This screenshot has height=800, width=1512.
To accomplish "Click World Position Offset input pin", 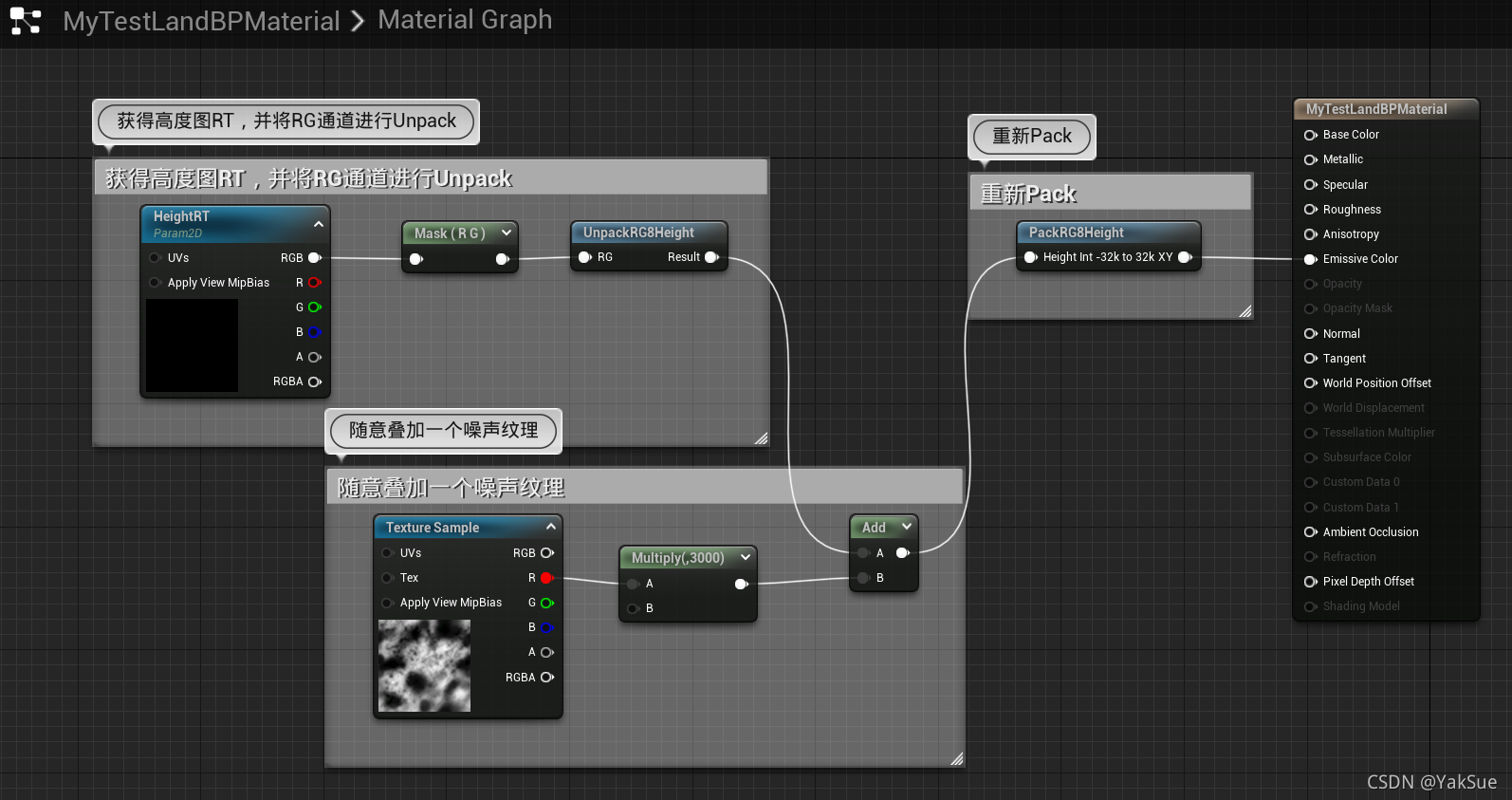I will [1311, 383].
